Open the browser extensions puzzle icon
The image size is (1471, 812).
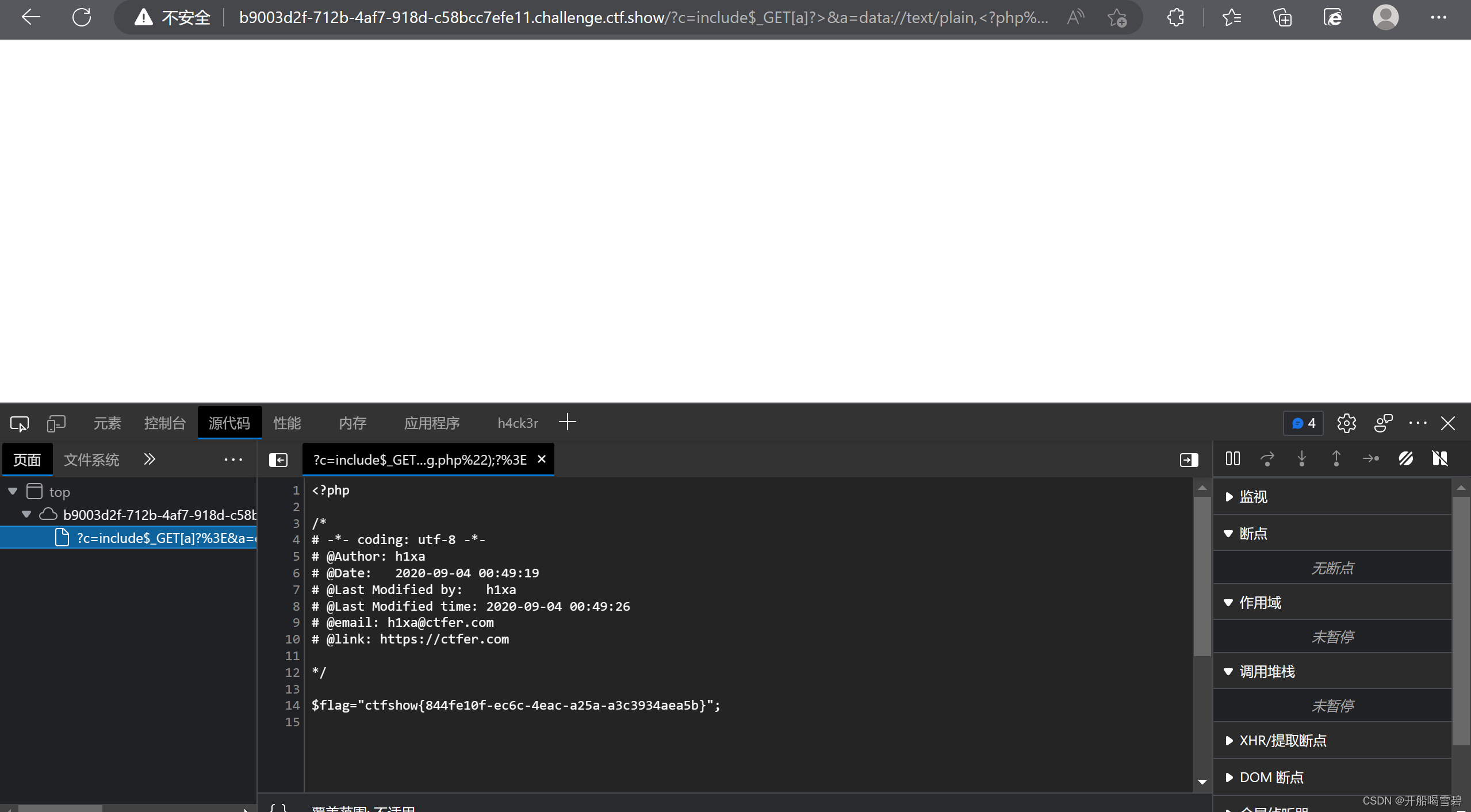(1175, 18)
